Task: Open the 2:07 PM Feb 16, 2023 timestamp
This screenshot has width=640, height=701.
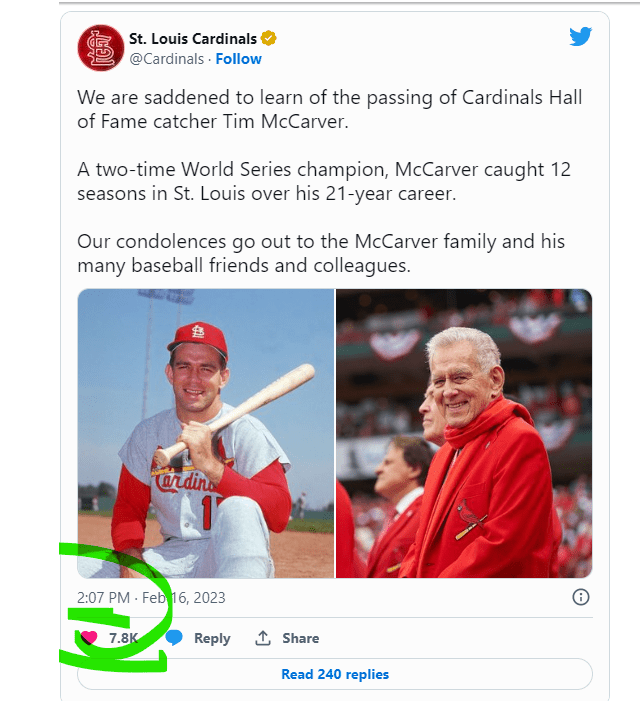Action: (x=151, y=598)
